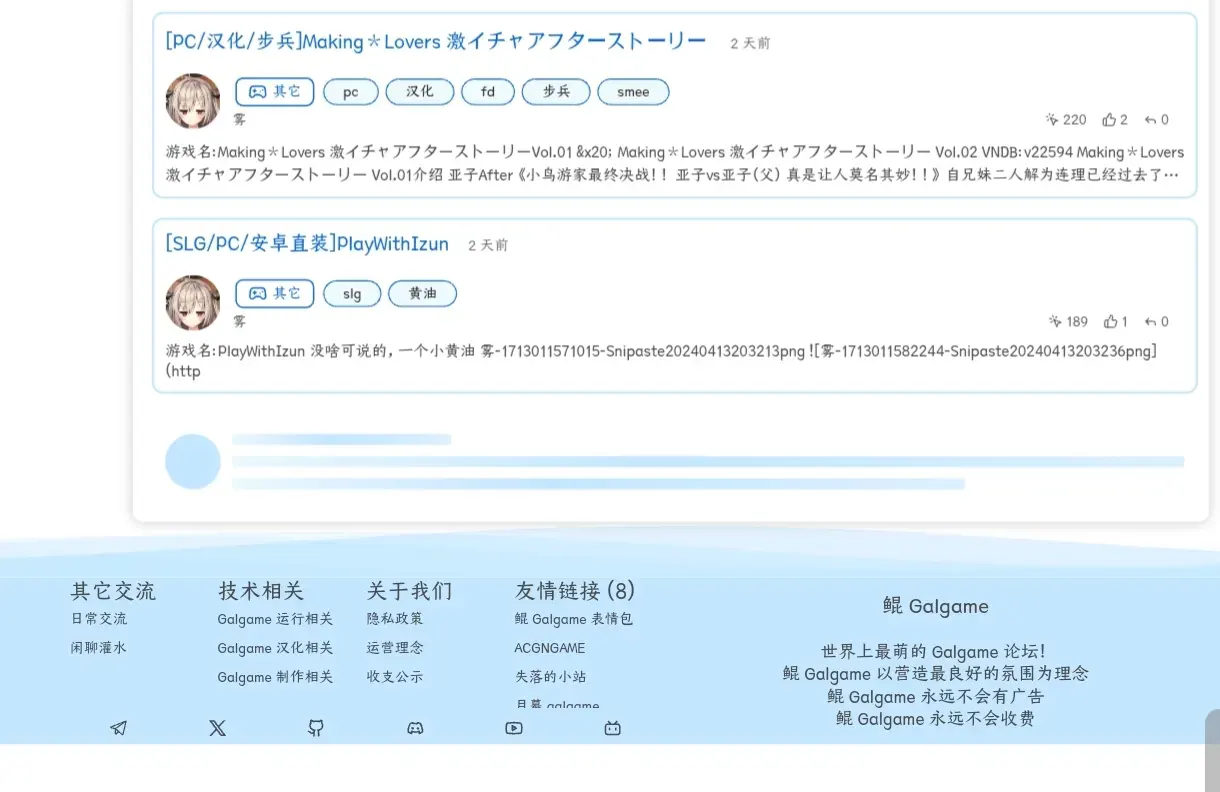Select the 步兵 tag
The width and height of the screenshot is (1220, 792).
coord(556,92)
